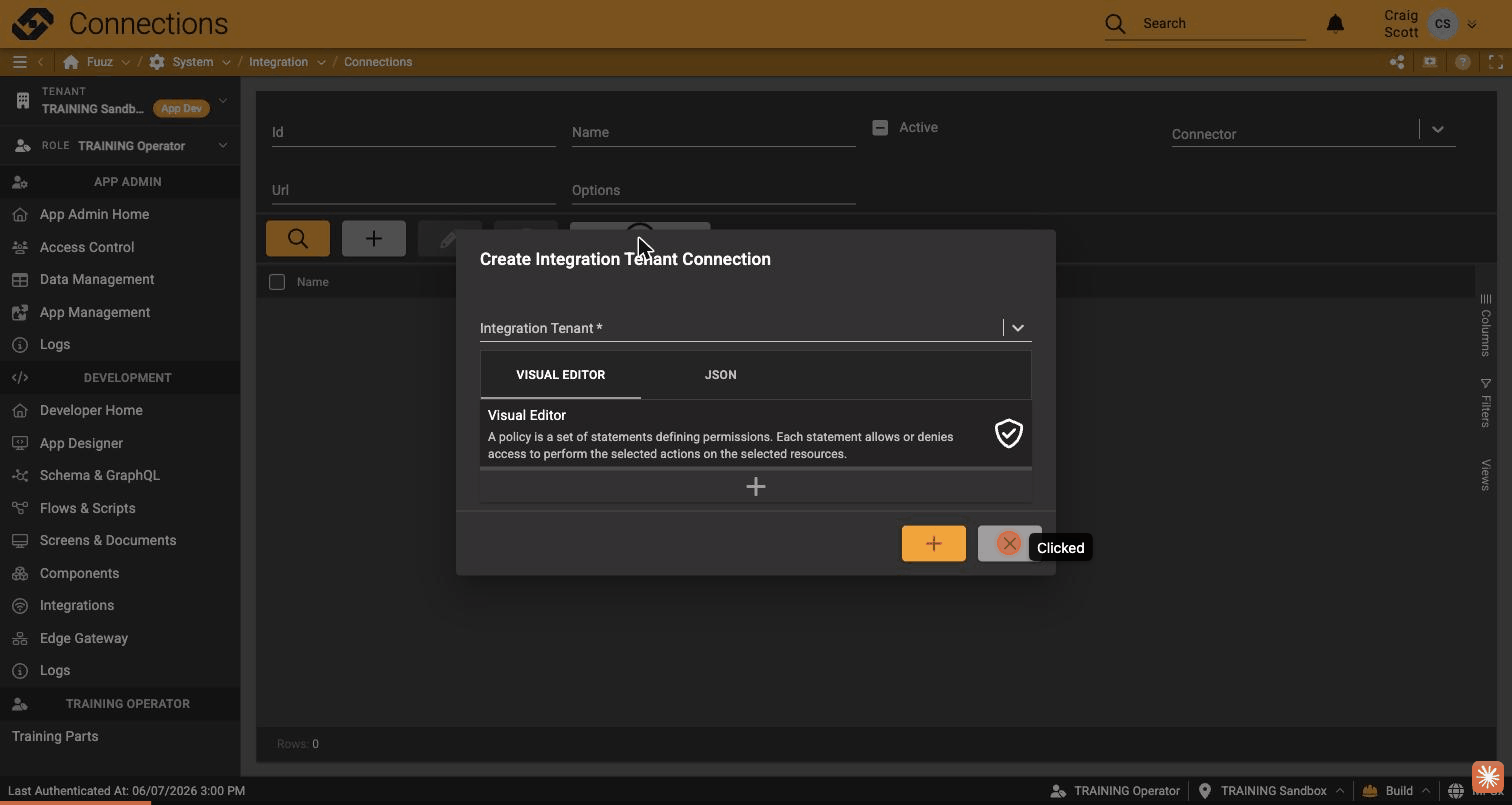Expand the Build chevron in status bar
Image resolution: width=1512 pixels, height=805 pixels.
click(x=1425, y=791)
